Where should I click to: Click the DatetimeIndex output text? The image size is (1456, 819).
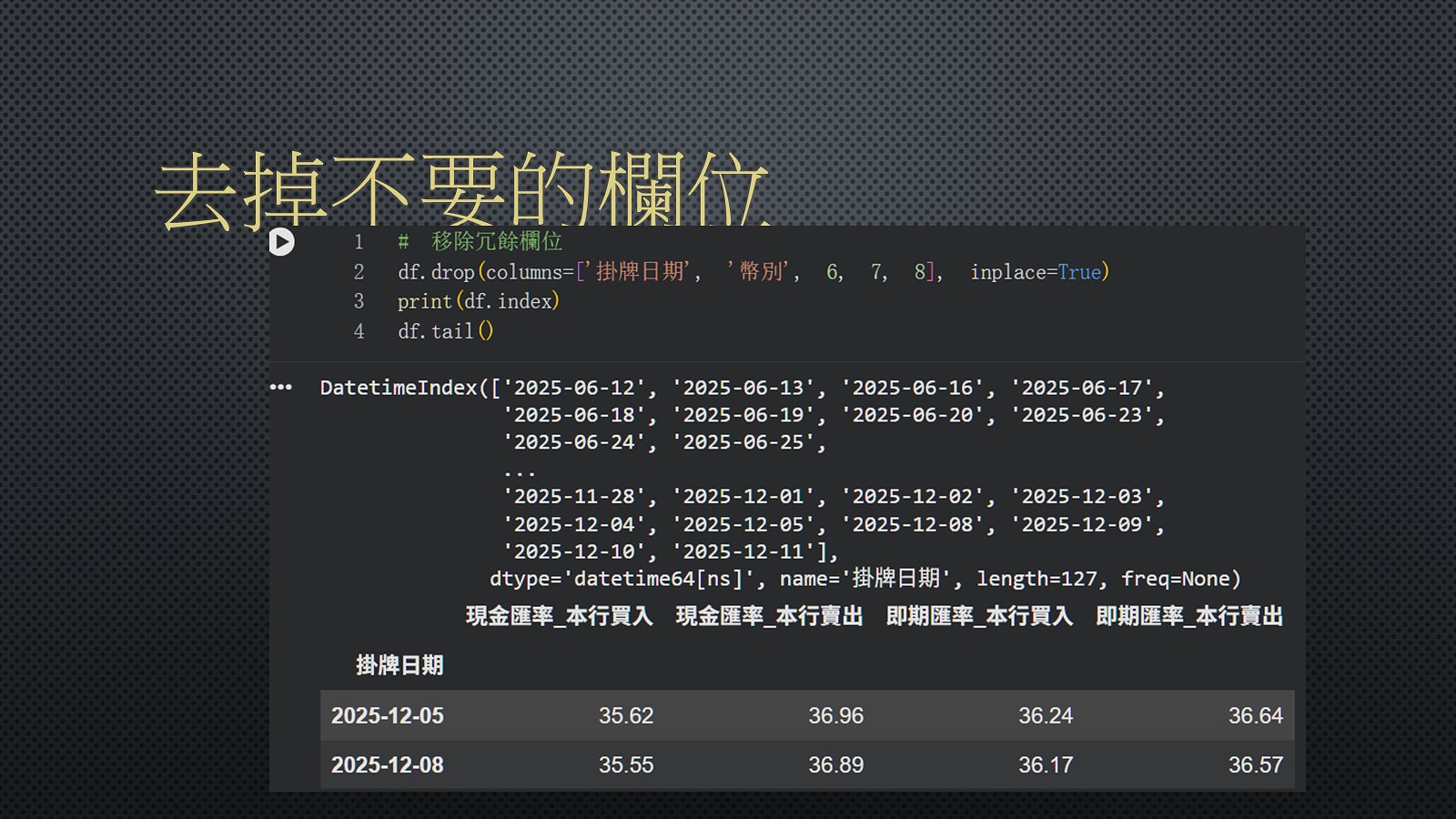(x=399, y=388)
